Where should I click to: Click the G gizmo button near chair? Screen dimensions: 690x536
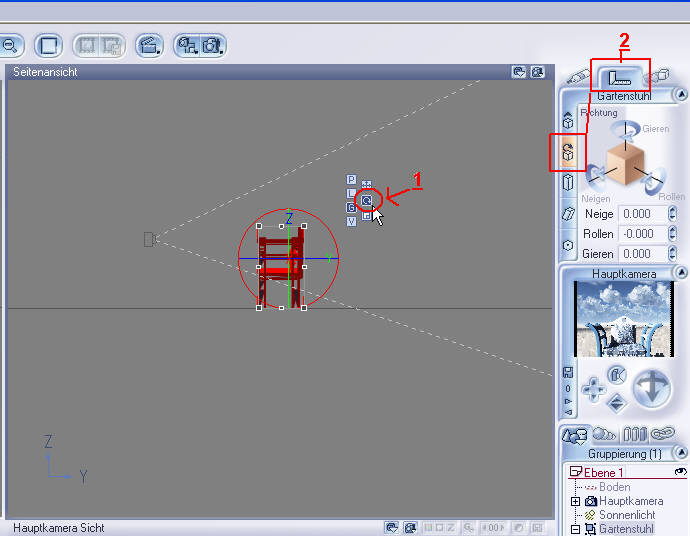[x=351, y=207]
